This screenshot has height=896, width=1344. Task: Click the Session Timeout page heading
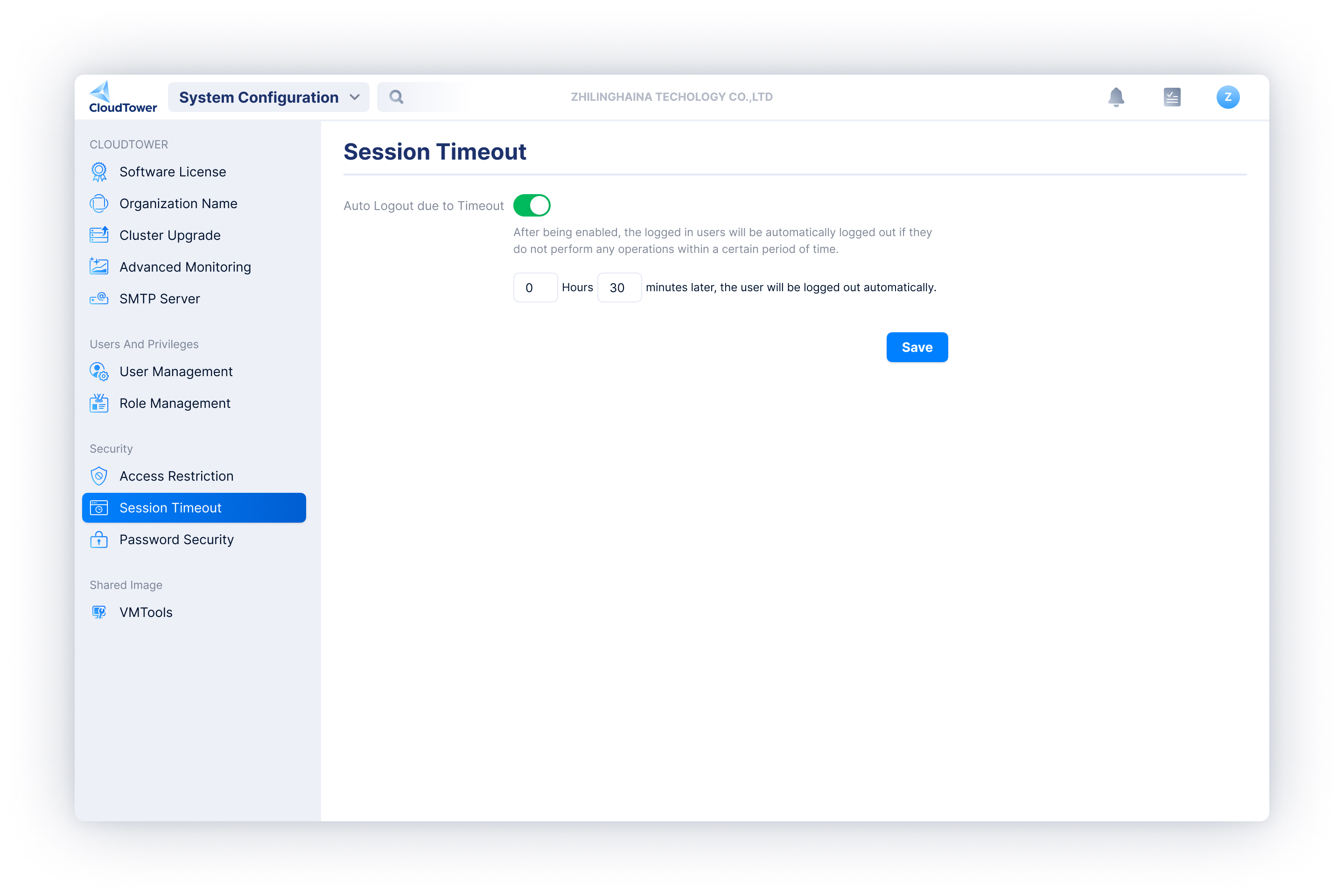click(x=435, y=151)
